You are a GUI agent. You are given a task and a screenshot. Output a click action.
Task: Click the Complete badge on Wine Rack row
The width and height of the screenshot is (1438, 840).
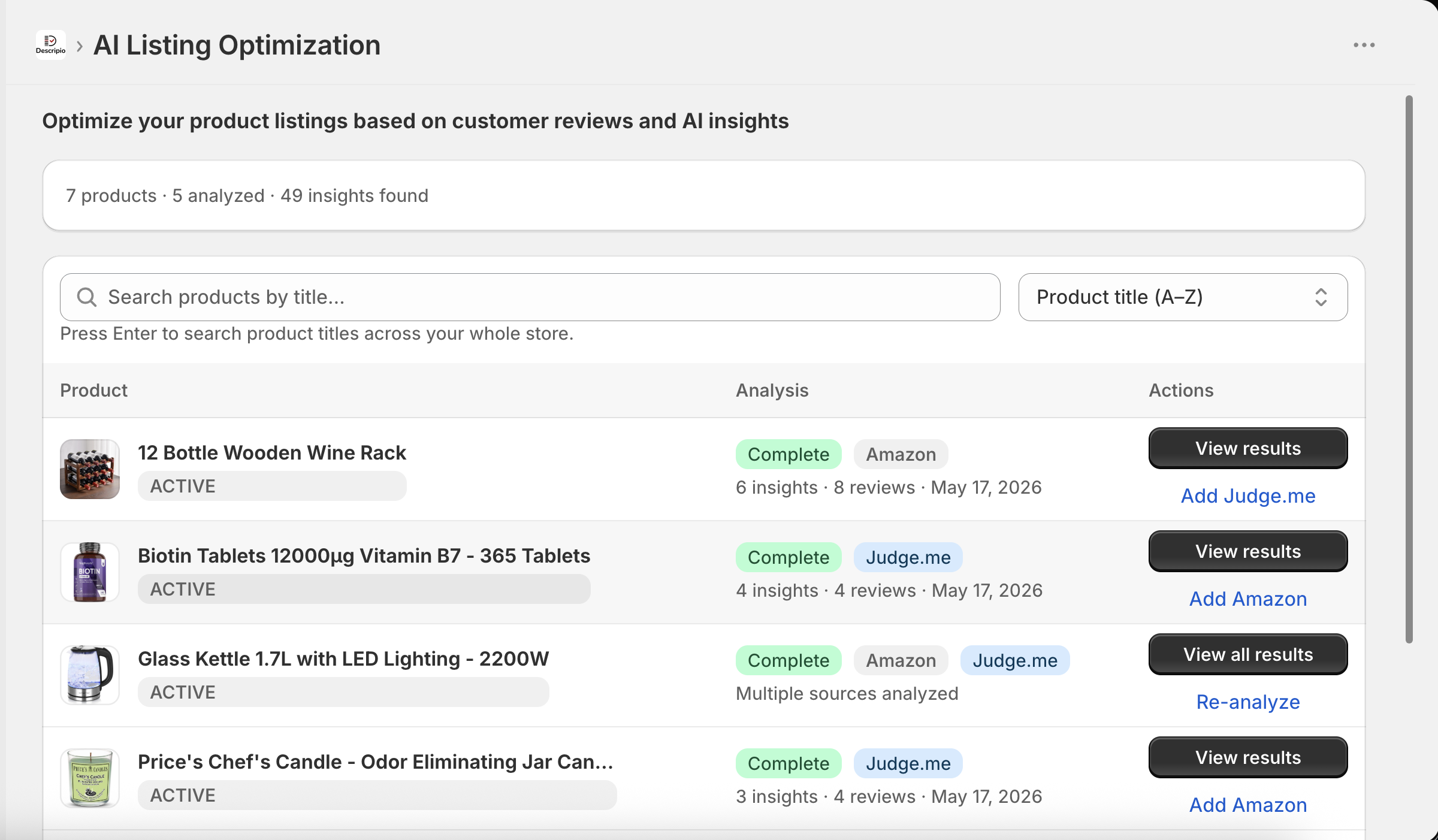(x=789, y=454)
